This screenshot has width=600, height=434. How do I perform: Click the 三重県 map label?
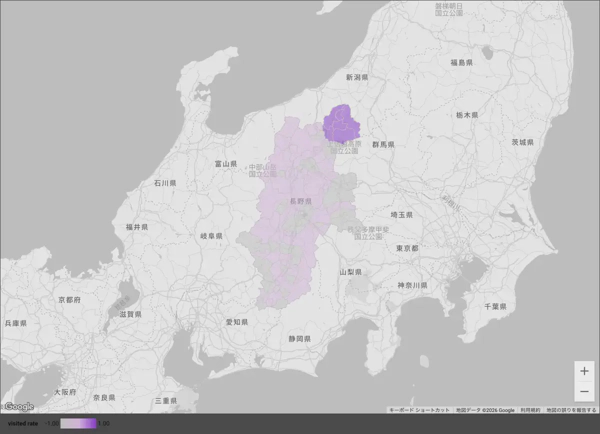166,401
